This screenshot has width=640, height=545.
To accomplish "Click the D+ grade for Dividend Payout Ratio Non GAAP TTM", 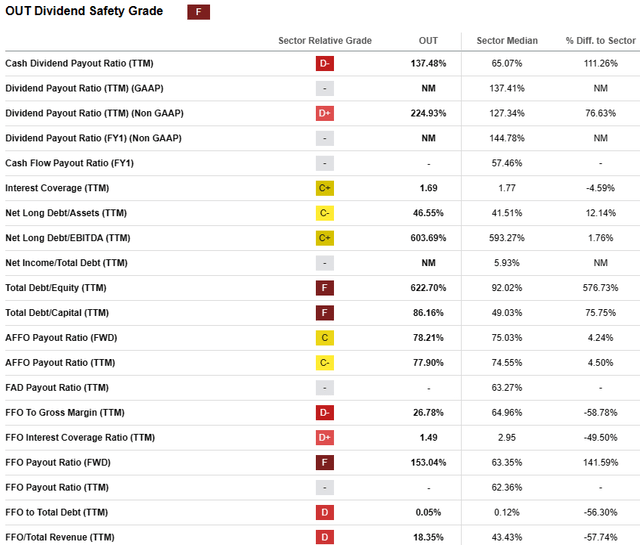I will pyautogui.click(x=324, y=113).
